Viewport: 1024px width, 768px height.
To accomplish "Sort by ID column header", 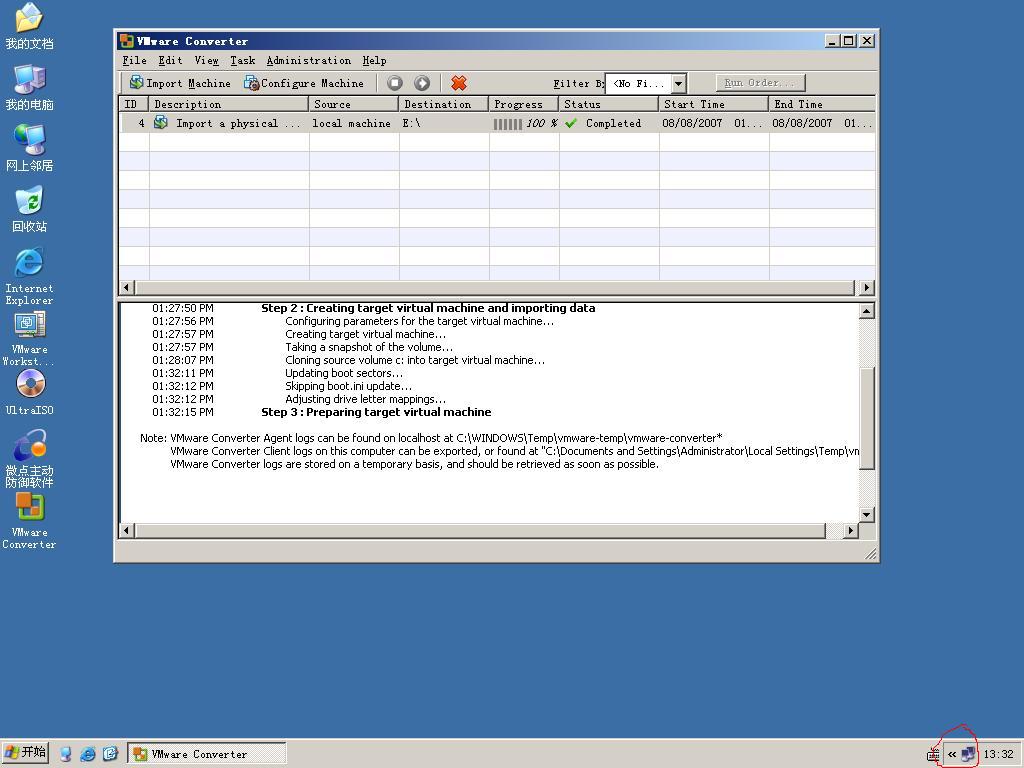I will [134, 104].
